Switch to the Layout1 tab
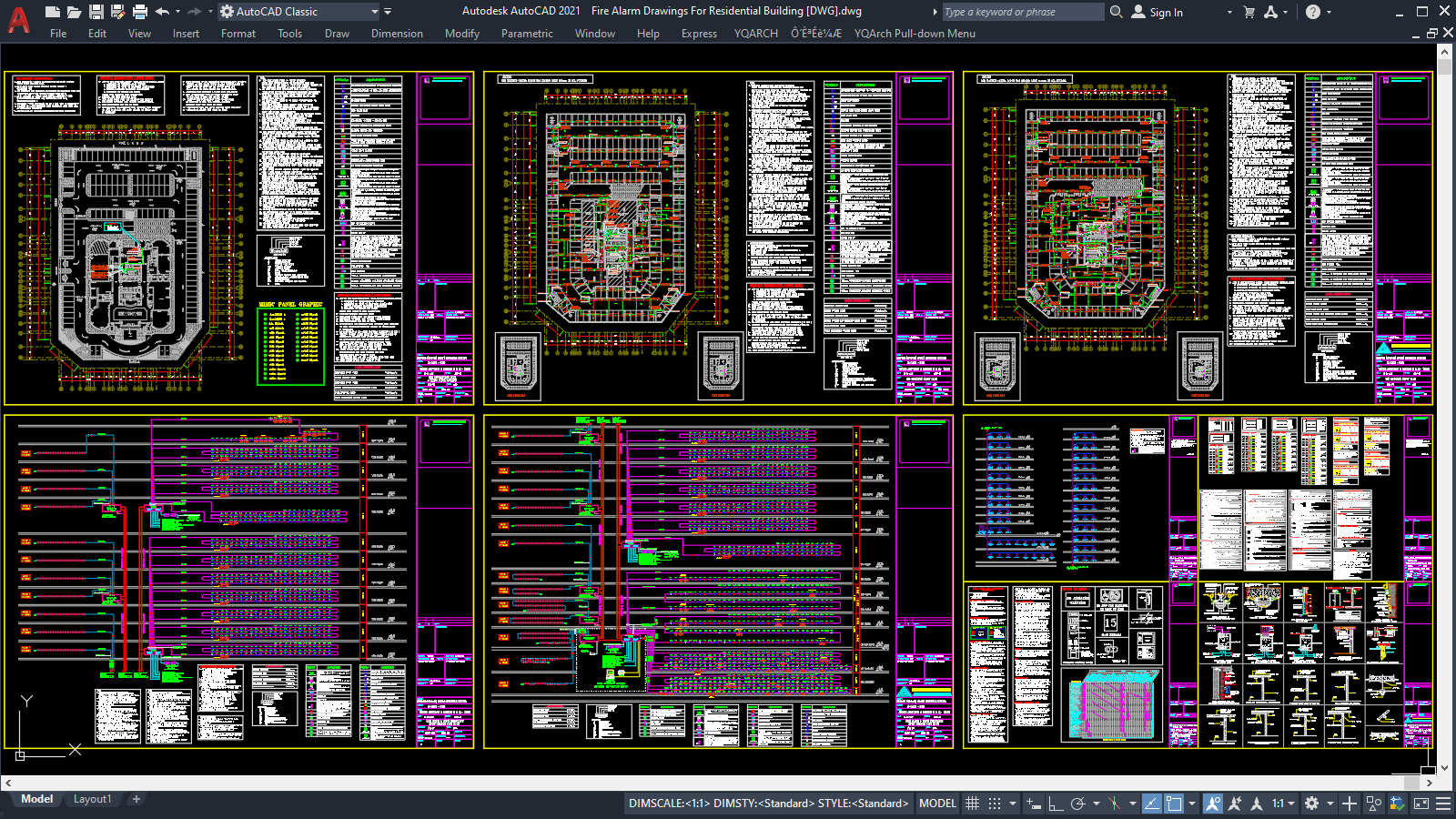The width and height of the screenshot is (1456, 819). click(93, 798)
